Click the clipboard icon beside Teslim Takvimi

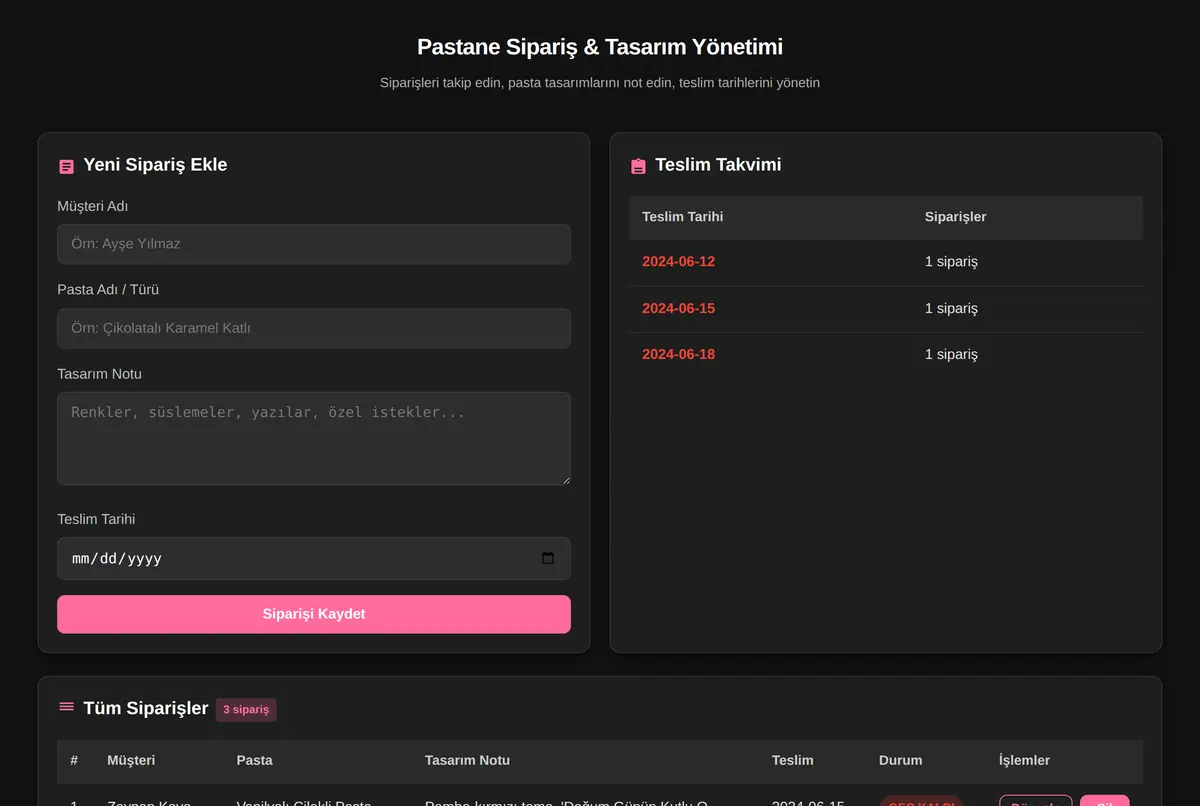click(638, 166)
